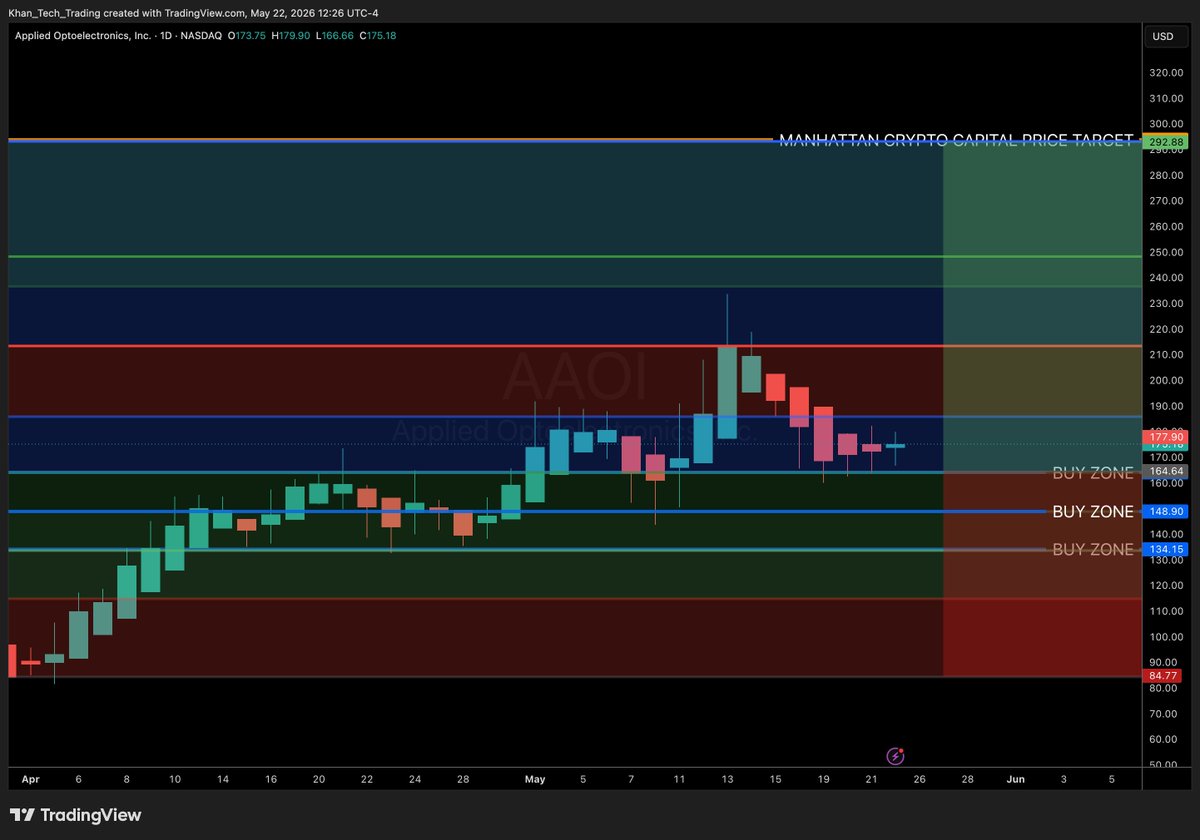This screenshot has height=840, width=1200.
Task: Click the TradingView logo
Action: point(75,815)
